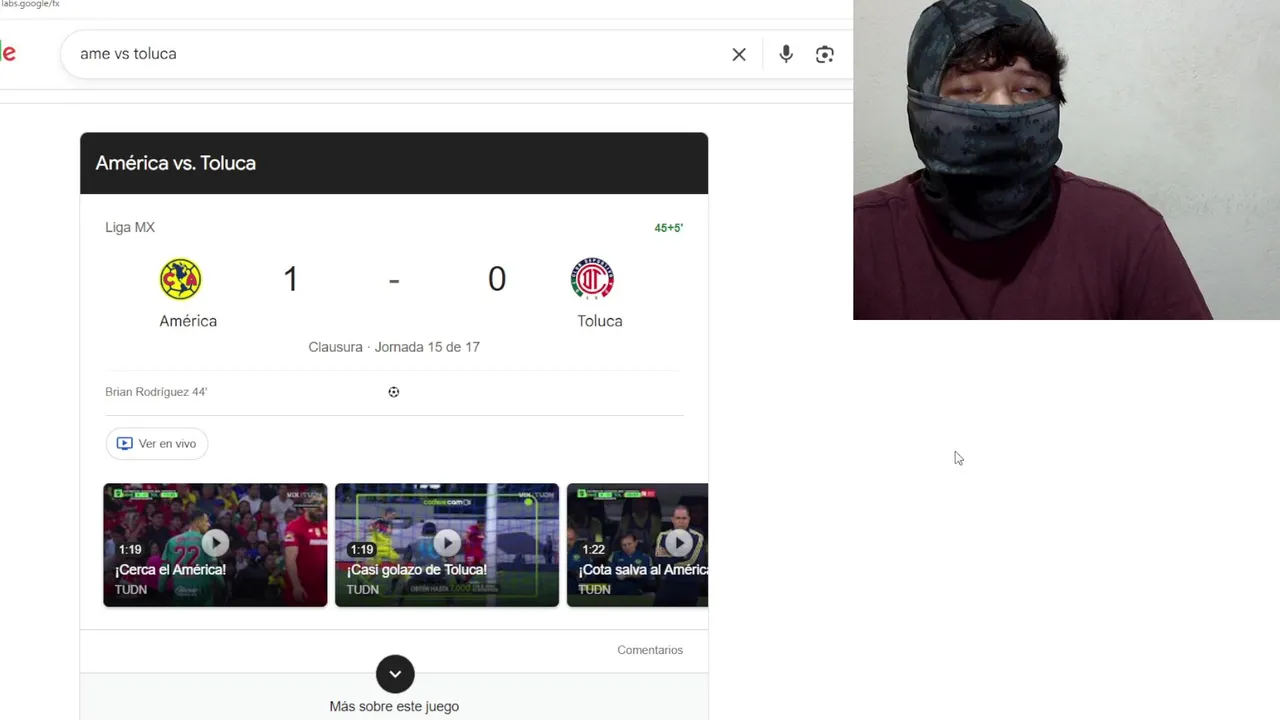Click 'Brian Rodríguez 44'' scorer text

point(156,392)
